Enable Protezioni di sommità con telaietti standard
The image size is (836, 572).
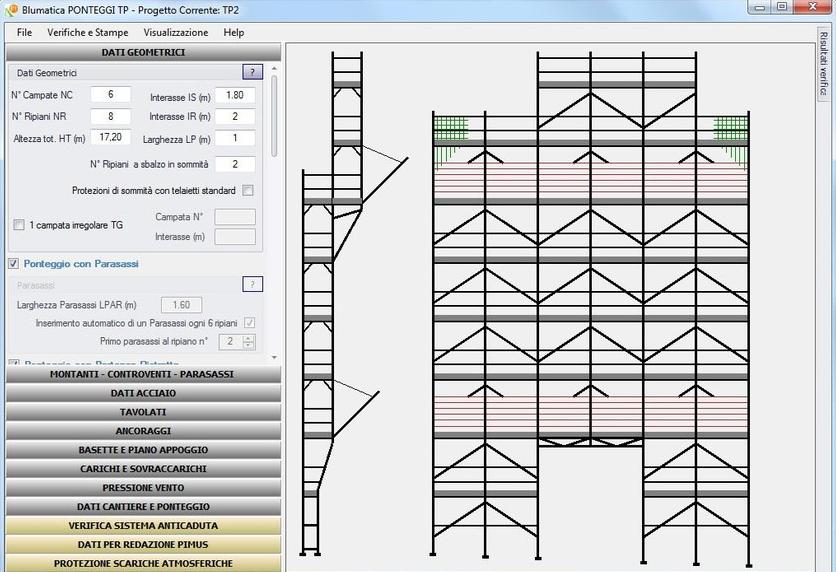click(248, 191)
